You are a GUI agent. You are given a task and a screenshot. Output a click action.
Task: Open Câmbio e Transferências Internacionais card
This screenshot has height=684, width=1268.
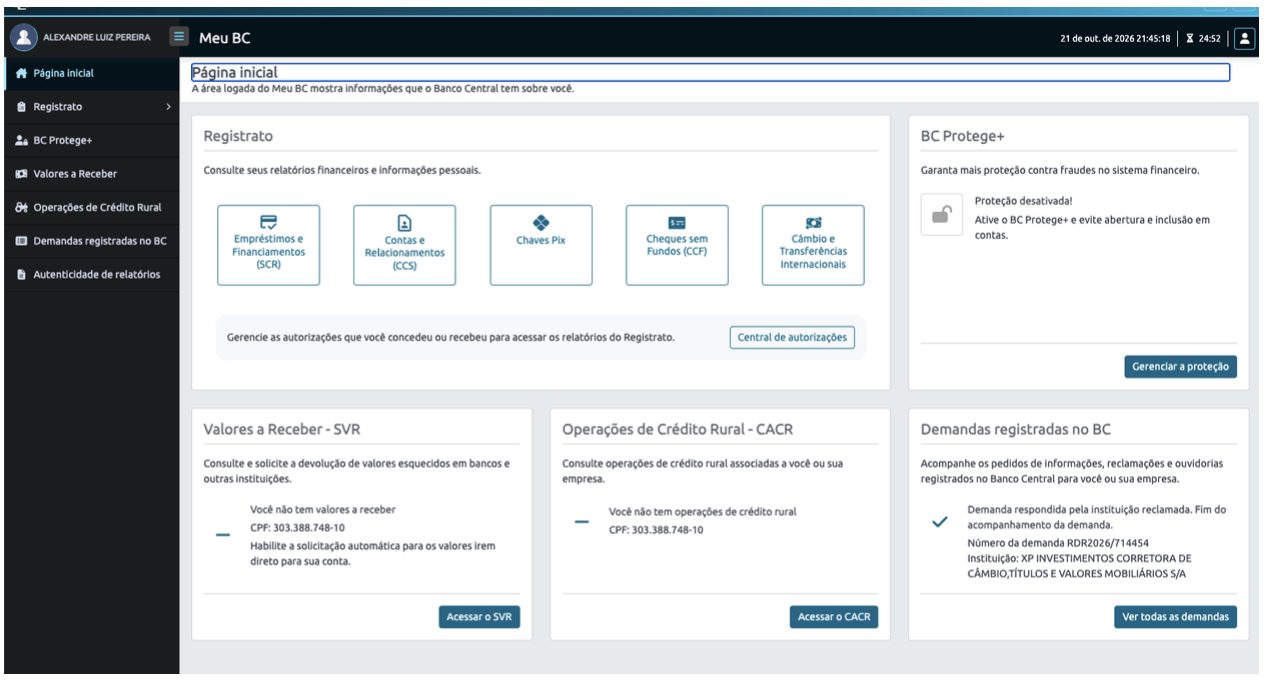tap(813, 245)
